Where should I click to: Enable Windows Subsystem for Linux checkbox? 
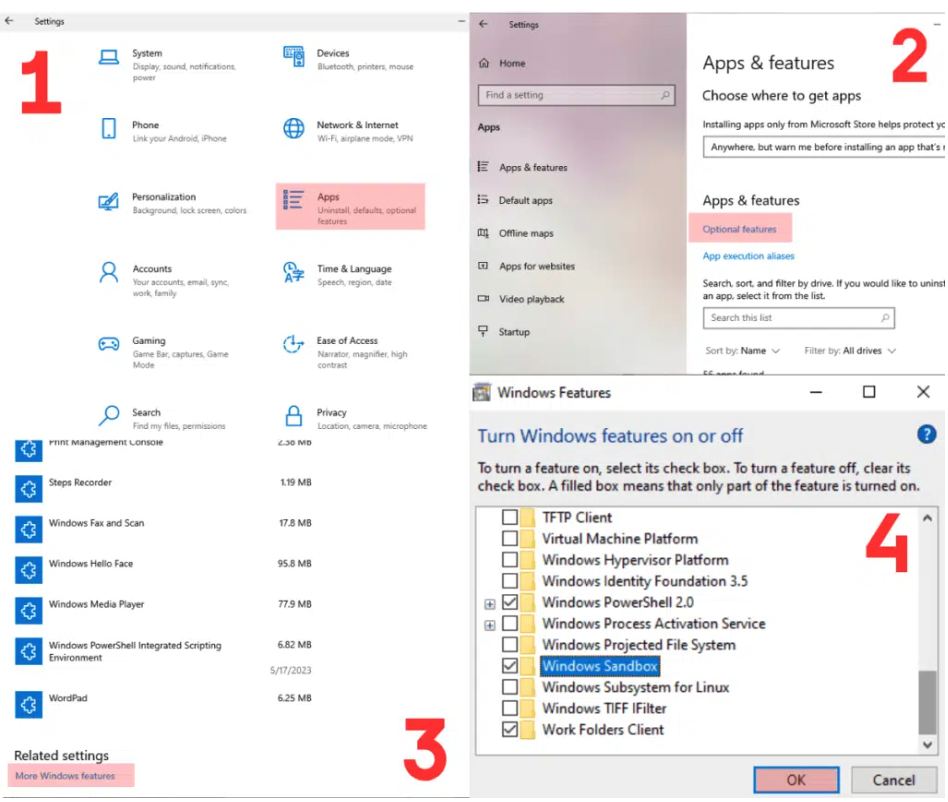510,687
